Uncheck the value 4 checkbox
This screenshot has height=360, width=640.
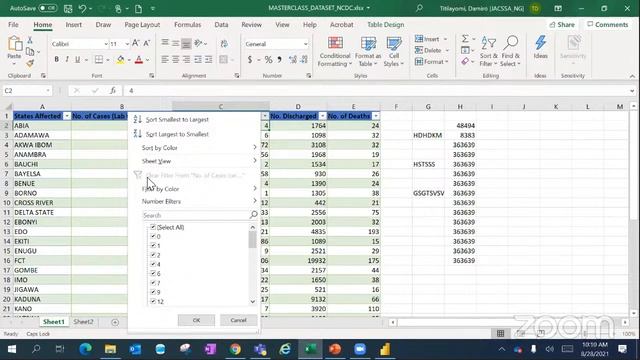click(x=153, y=264)
